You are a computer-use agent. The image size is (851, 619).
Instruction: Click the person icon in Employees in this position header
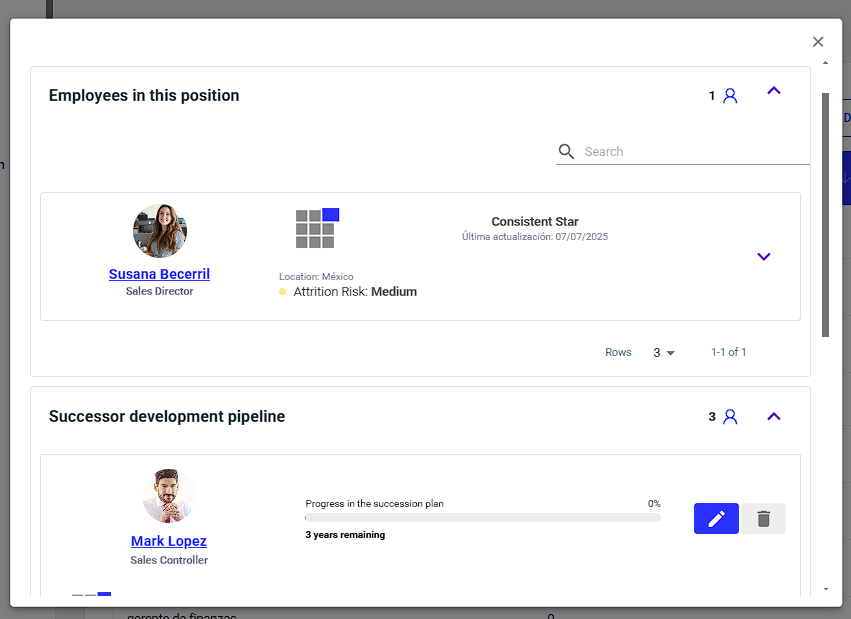click(x=730, y=96)
